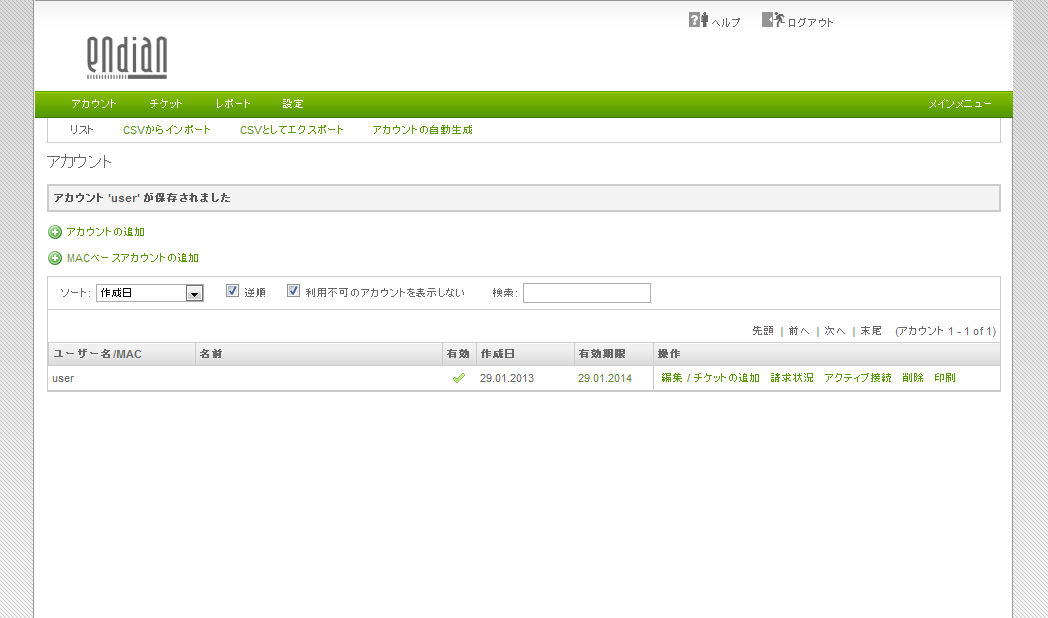Viewport: 1048px width, 618px height.
Task: Click expiry date 29.01.2014
Action: click(605, 378)
